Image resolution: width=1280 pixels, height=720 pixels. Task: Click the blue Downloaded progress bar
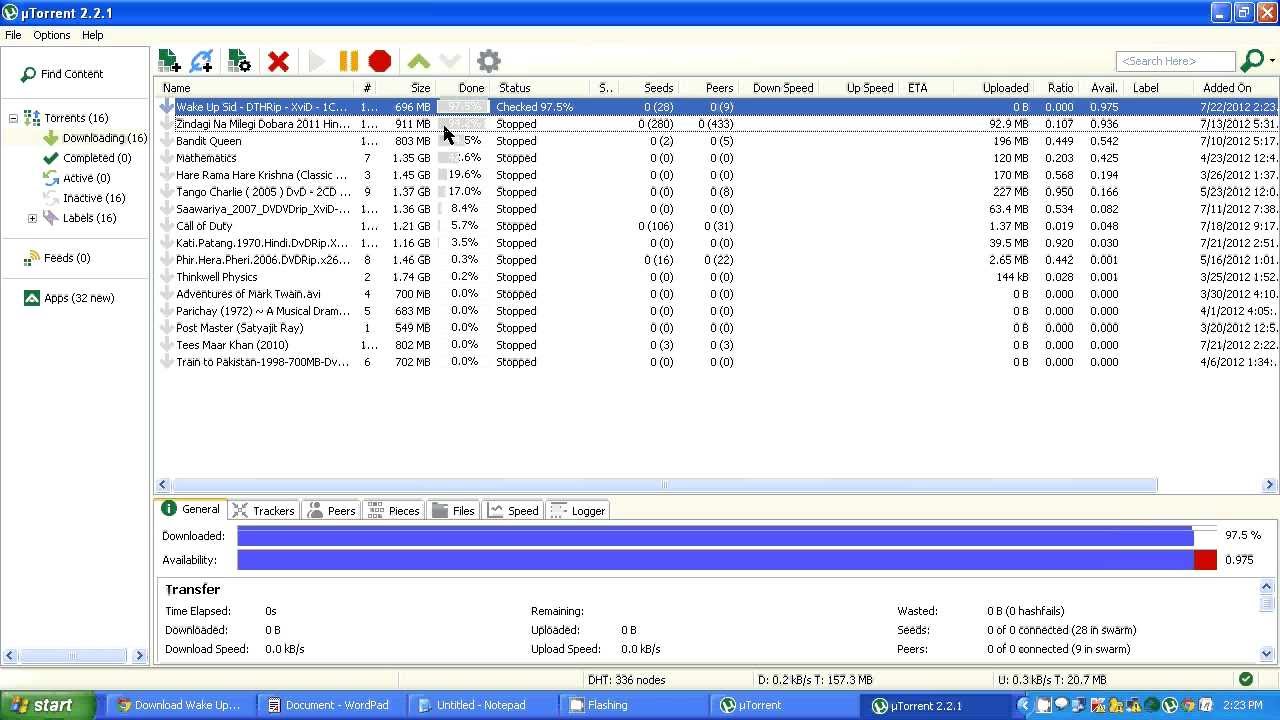pos(727,536)
